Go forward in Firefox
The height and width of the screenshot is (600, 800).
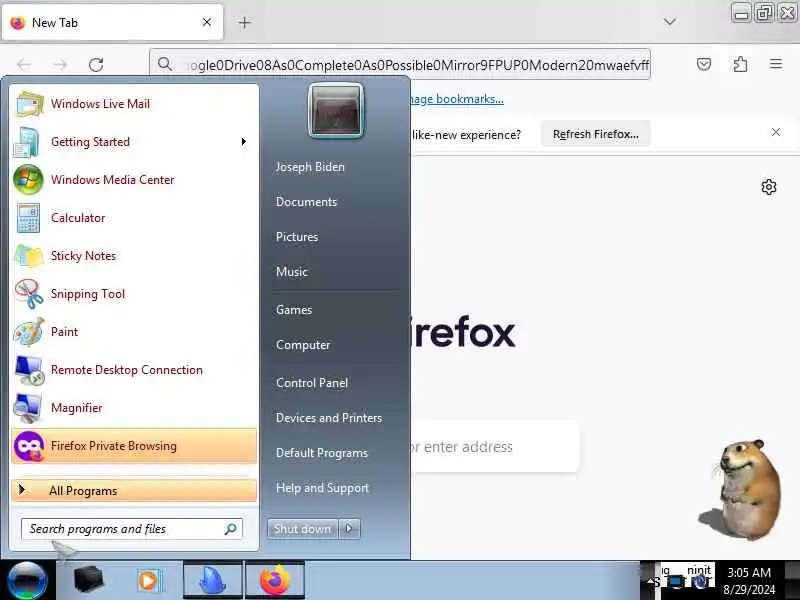pos(60,65)
